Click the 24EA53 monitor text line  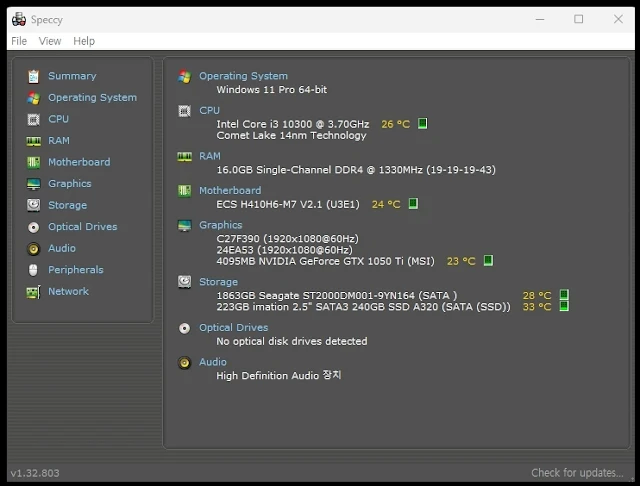284,250
